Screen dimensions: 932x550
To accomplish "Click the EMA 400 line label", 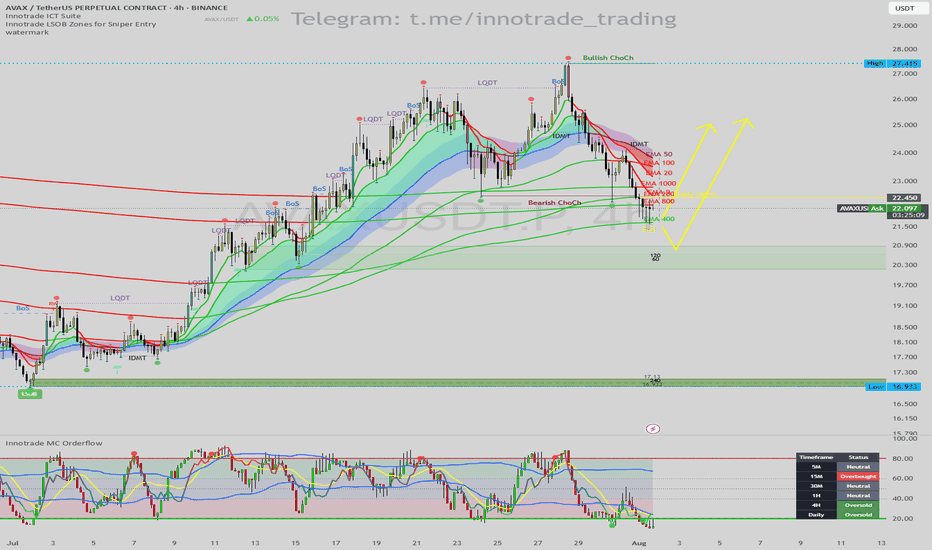I will point(659,219).
